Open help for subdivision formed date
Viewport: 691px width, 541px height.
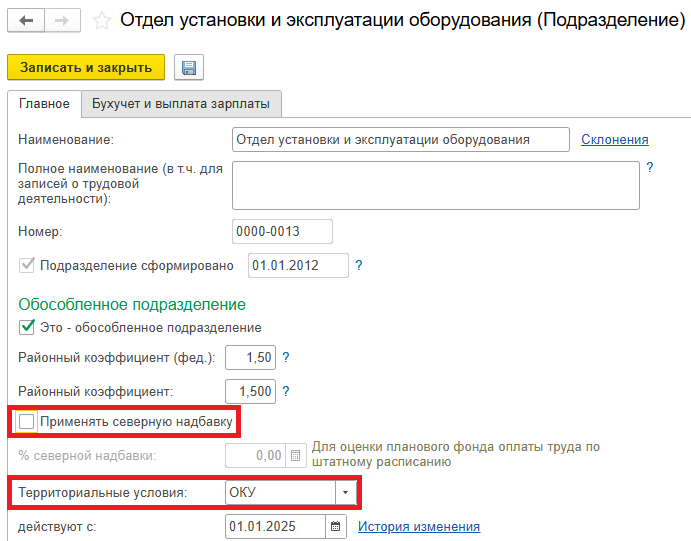pos(359,265)
